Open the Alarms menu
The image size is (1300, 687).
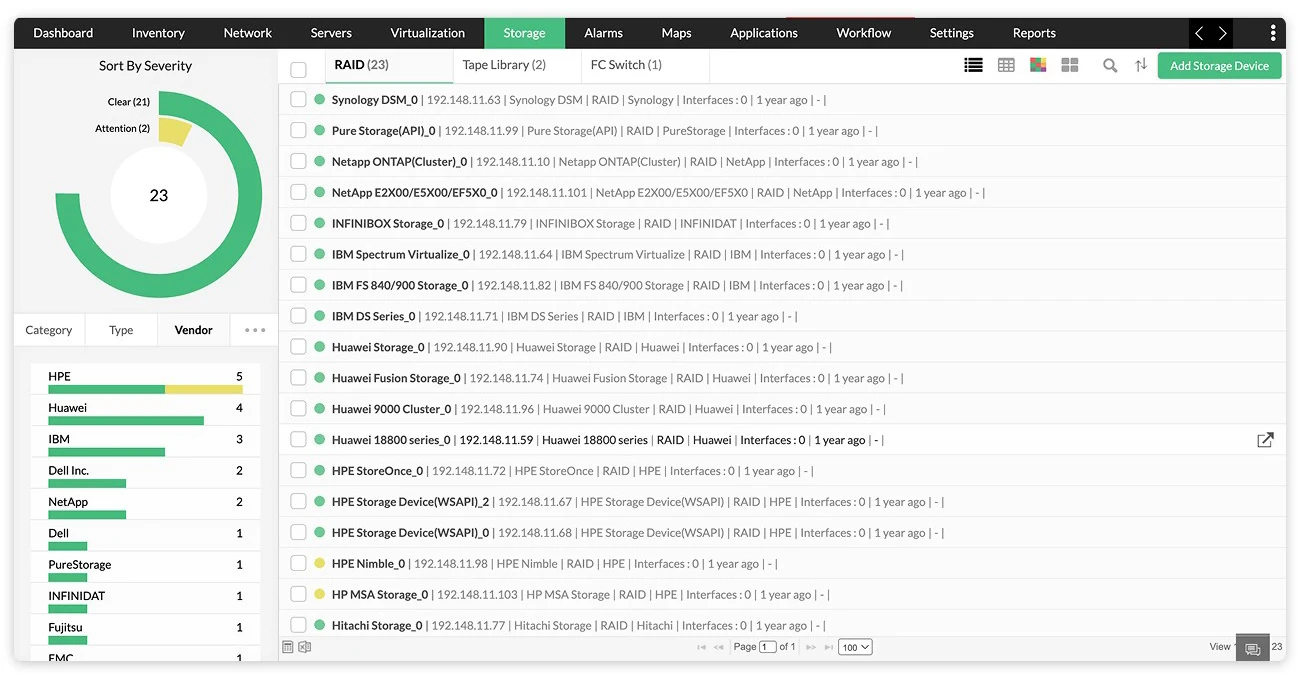point(604,33)
